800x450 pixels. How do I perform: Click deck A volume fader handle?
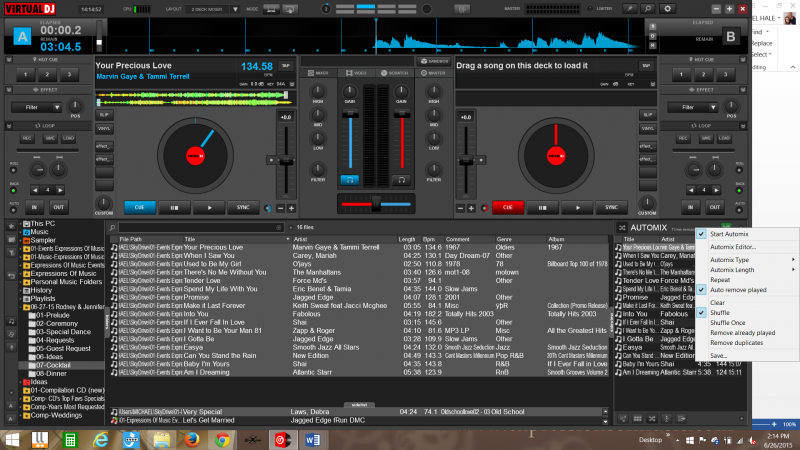[349, 114]
